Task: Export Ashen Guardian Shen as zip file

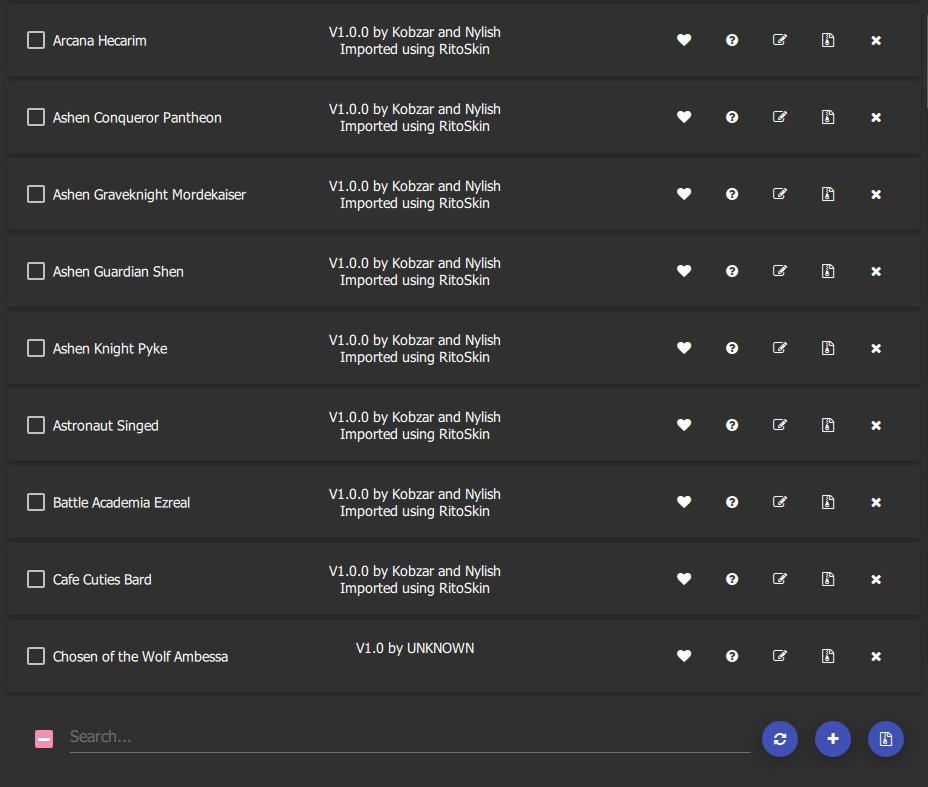Action: (x=828, y=271)
